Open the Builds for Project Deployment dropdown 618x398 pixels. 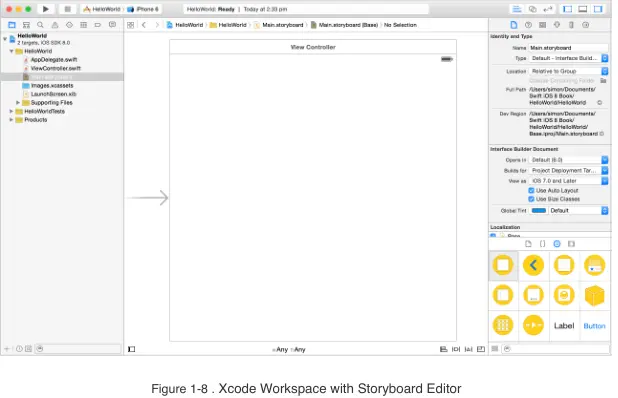tap(568, 171)
